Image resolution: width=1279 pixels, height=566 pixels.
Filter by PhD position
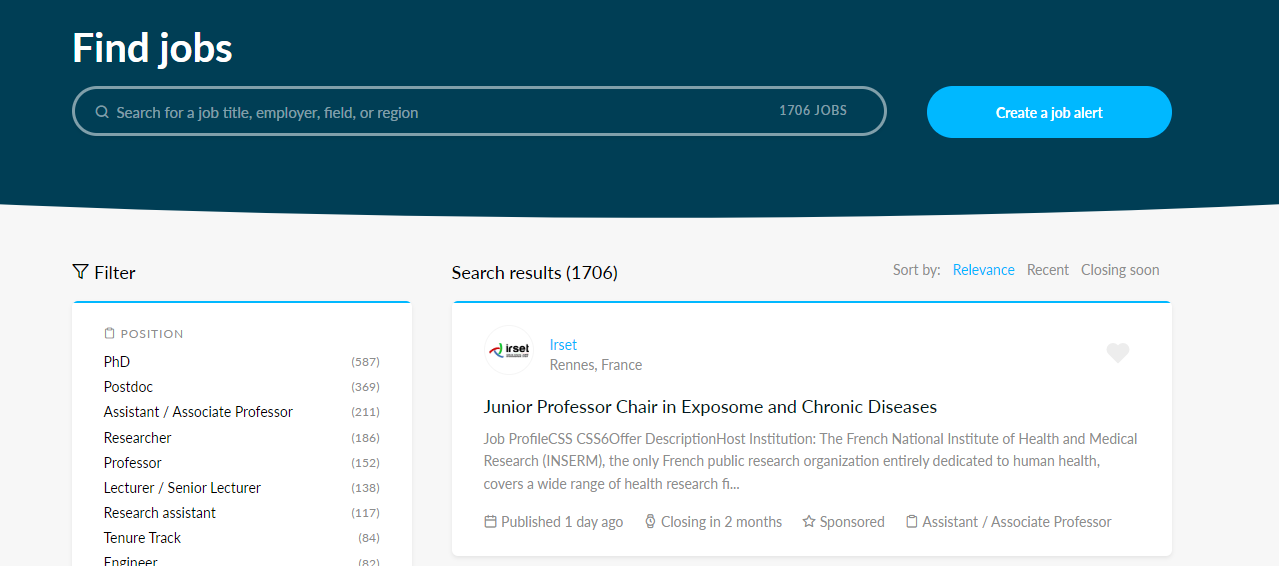click(117, 362)
